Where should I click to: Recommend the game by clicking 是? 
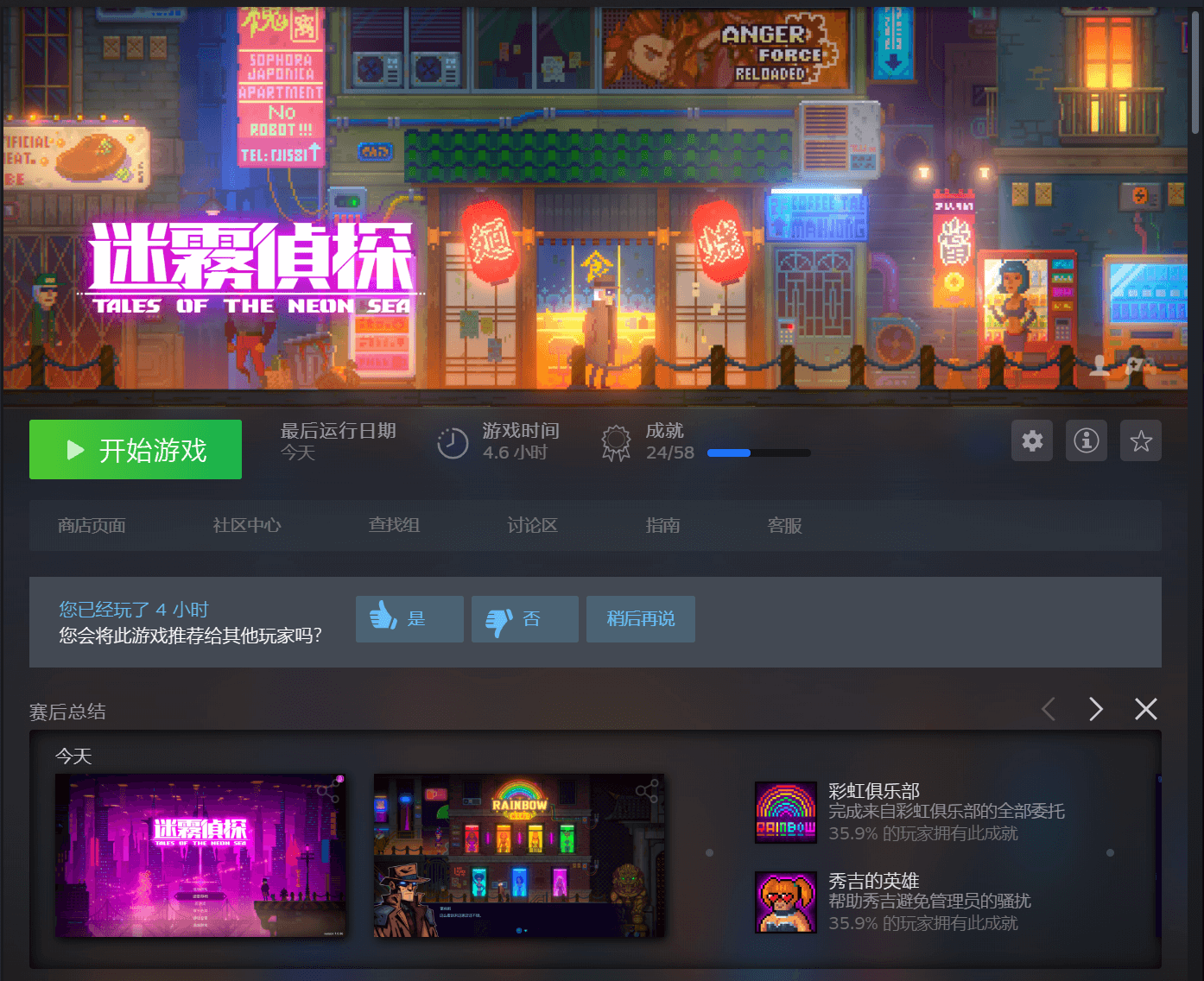(x=409, y=618)
